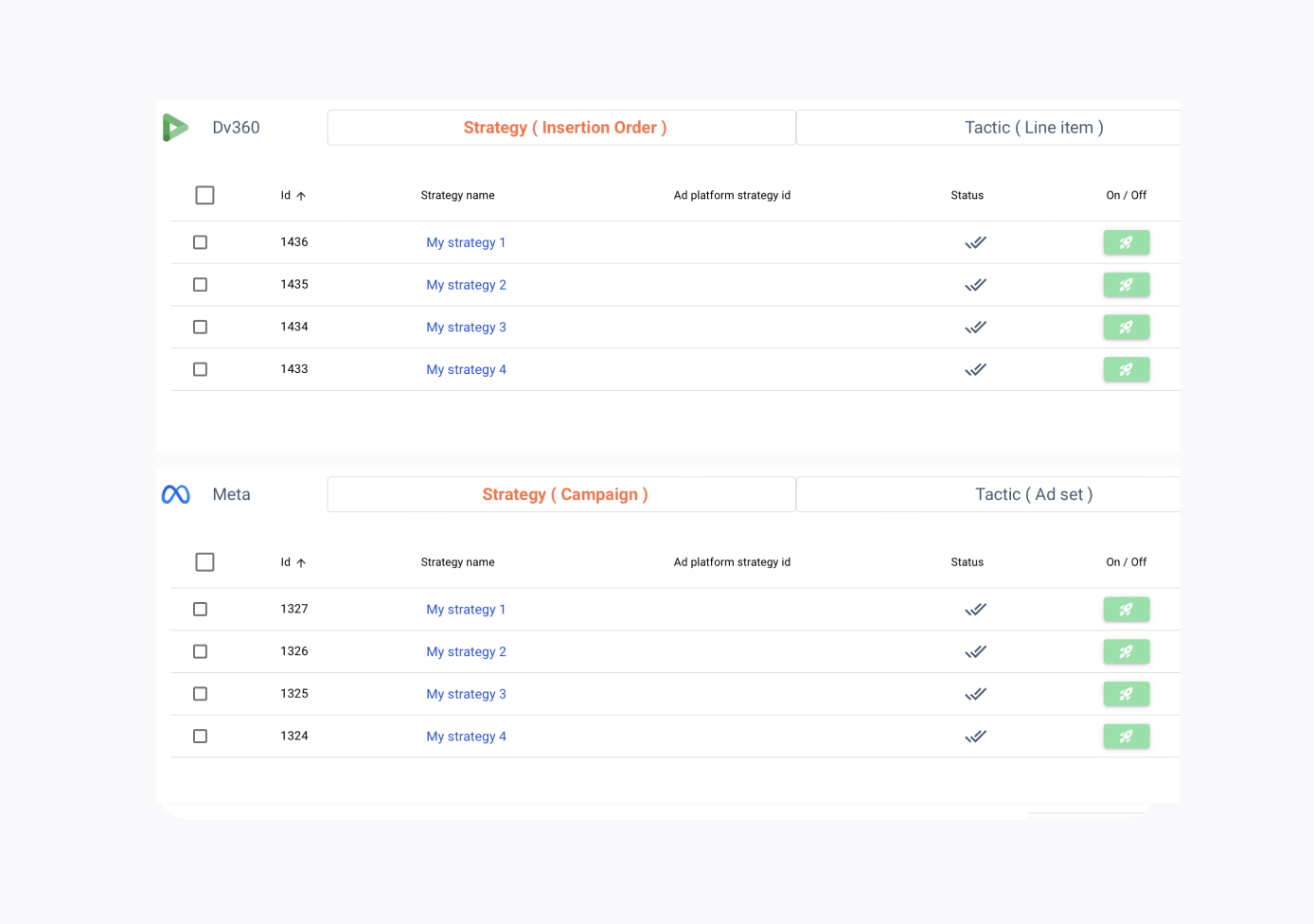1314x924 pixels.
Task: Select the Strategy ( Insertion Order ) tab
Action: 564,128
